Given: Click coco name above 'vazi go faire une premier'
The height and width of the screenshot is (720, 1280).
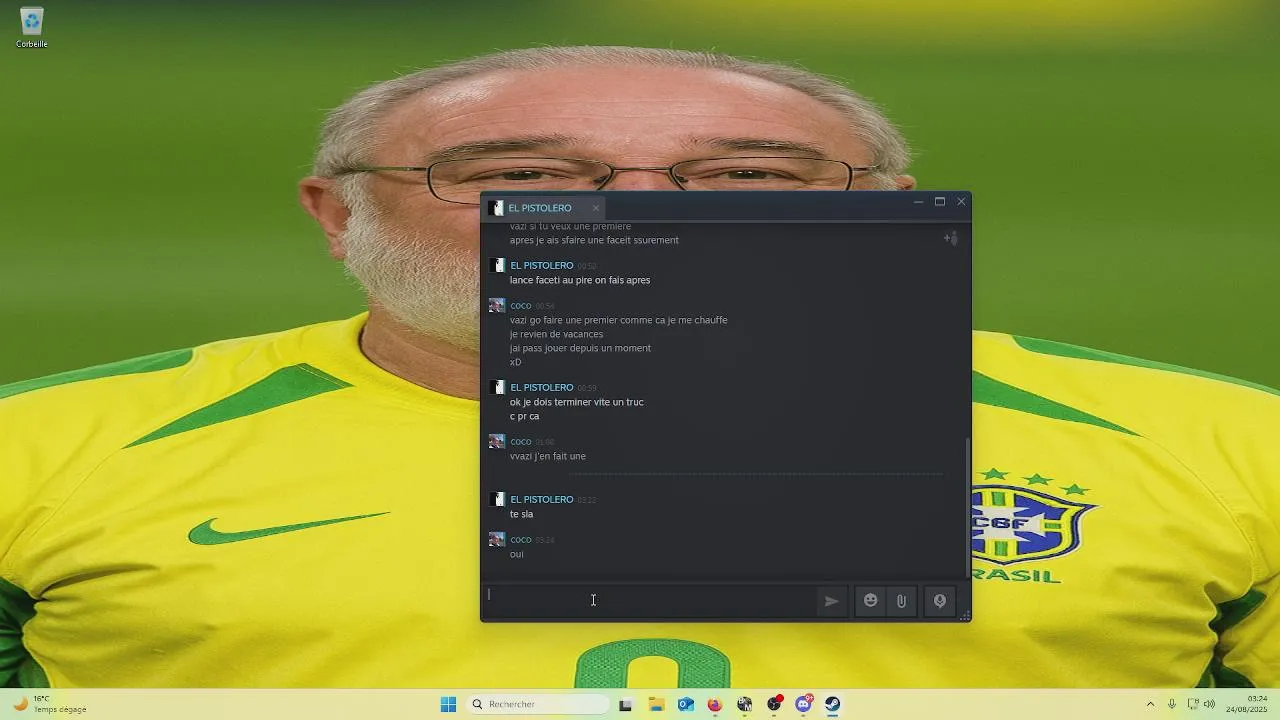Looking at the screenshot, I should tap(520, 305).
